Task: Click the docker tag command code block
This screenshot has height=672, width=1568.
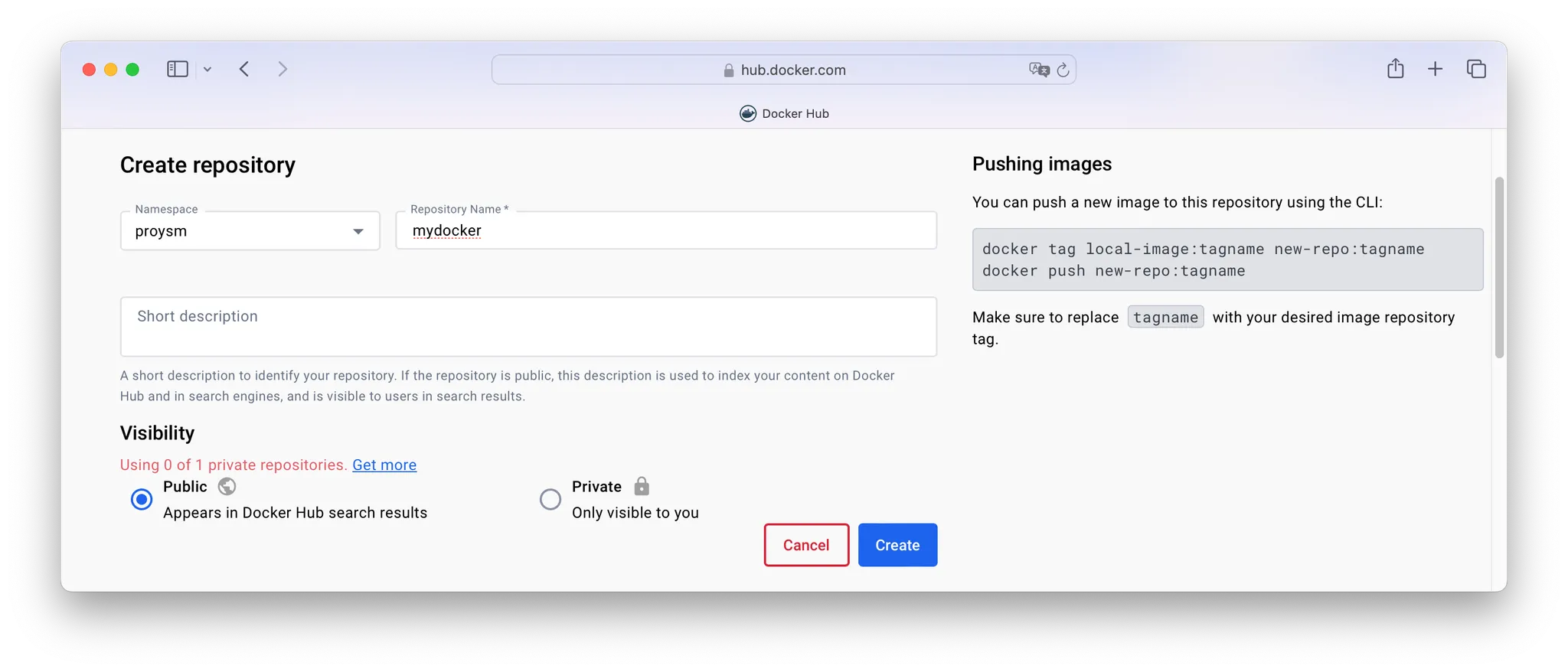Action: 1227,259
